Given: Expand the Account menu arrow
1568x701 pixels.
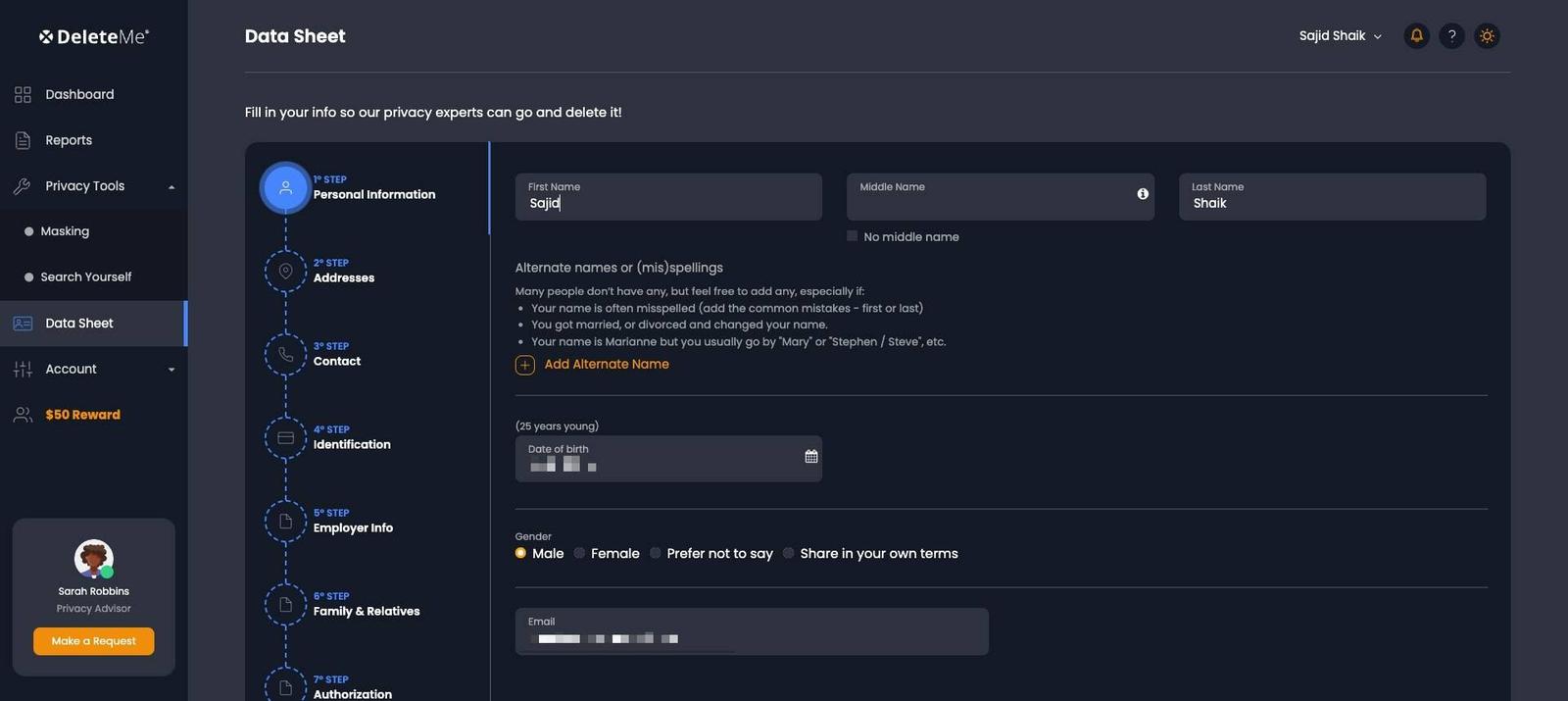Looking at the screenshot, I should 171,370.
